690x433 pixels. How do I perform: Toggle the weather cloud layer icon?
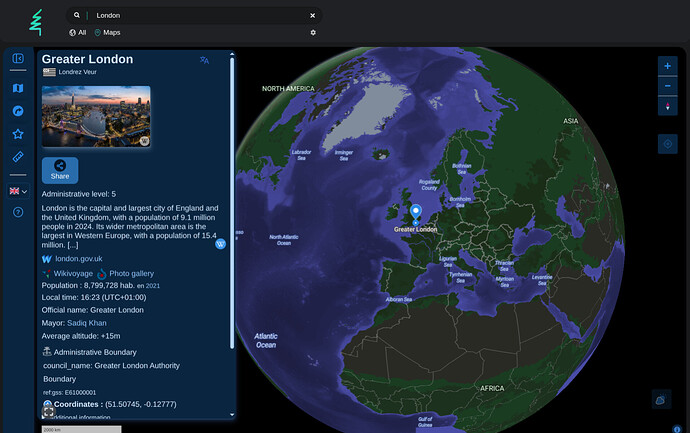[661, 400]
